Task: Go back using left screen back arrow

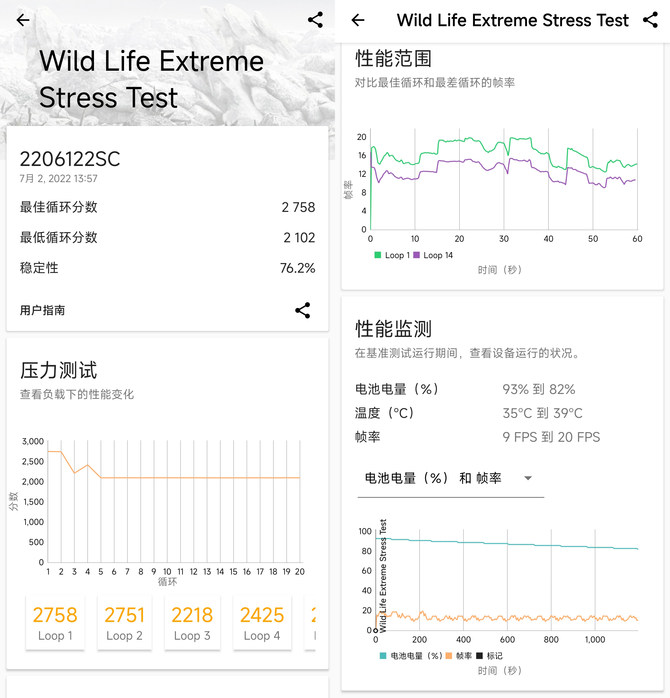Action: point(23,20)
